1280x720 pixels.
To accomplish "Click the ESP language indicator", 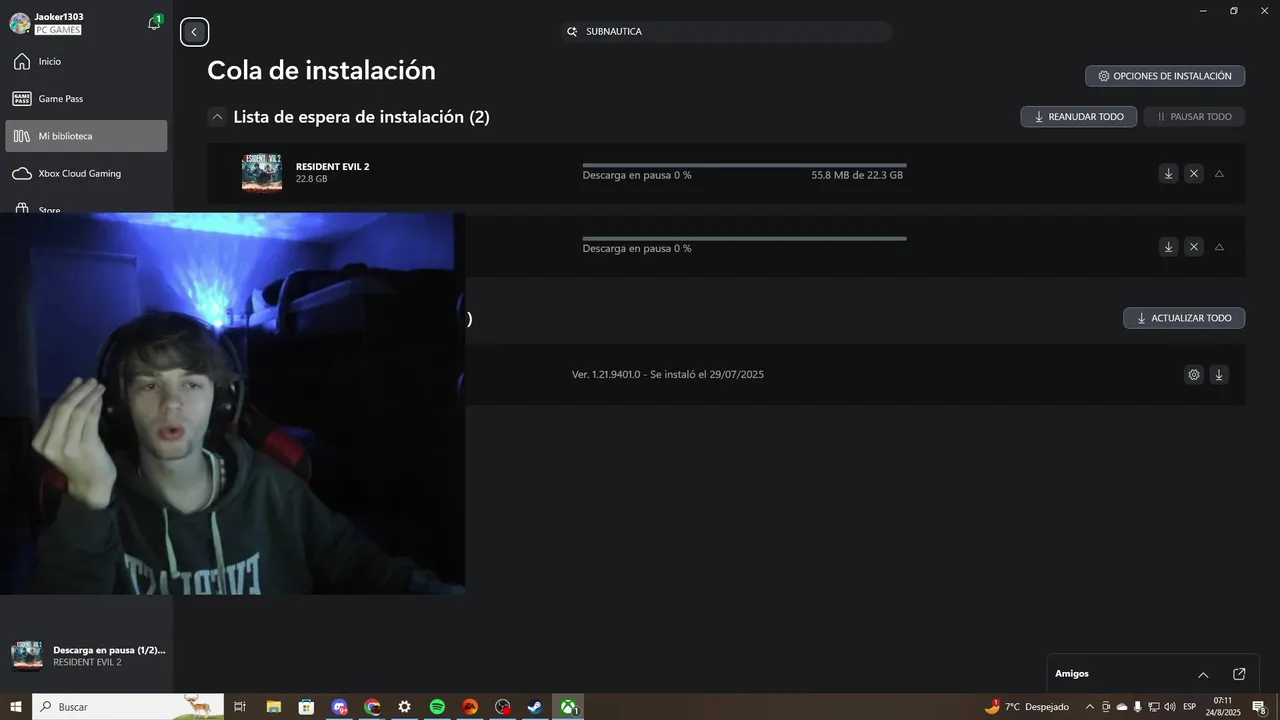I will (x=1190, y=707).
